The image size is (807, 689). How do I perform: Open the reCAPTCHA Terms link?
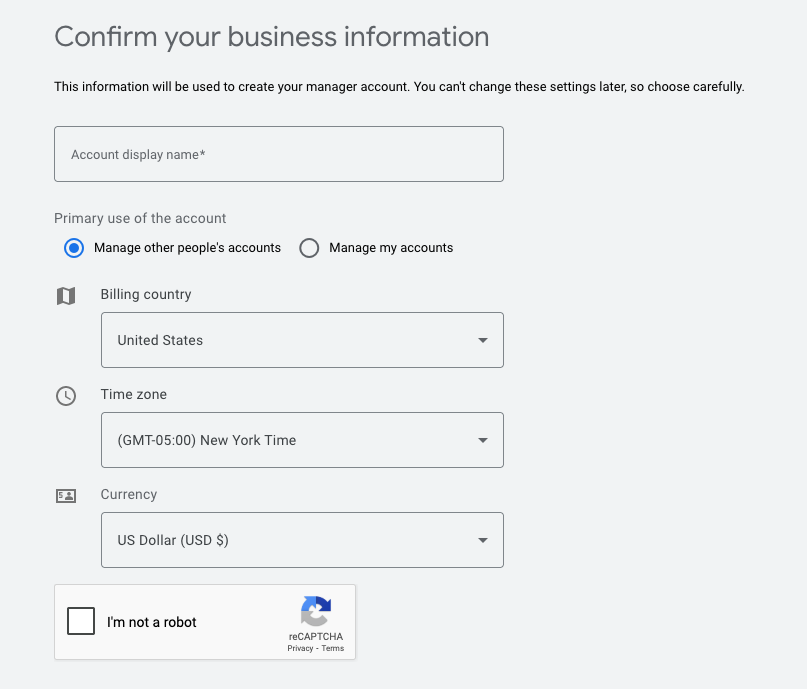point(333,649)
